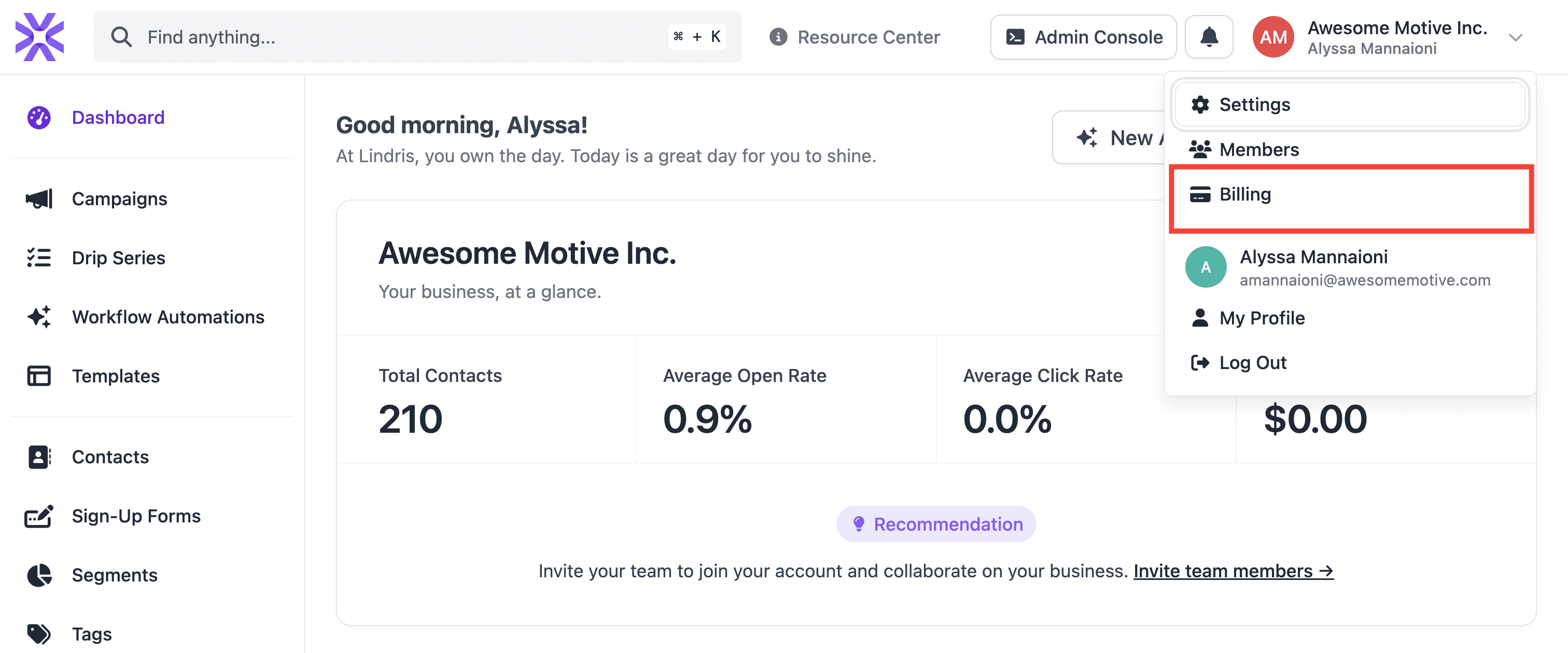
Task: Click the Tags icon in sidebar
Action: (x=39, y=633)
